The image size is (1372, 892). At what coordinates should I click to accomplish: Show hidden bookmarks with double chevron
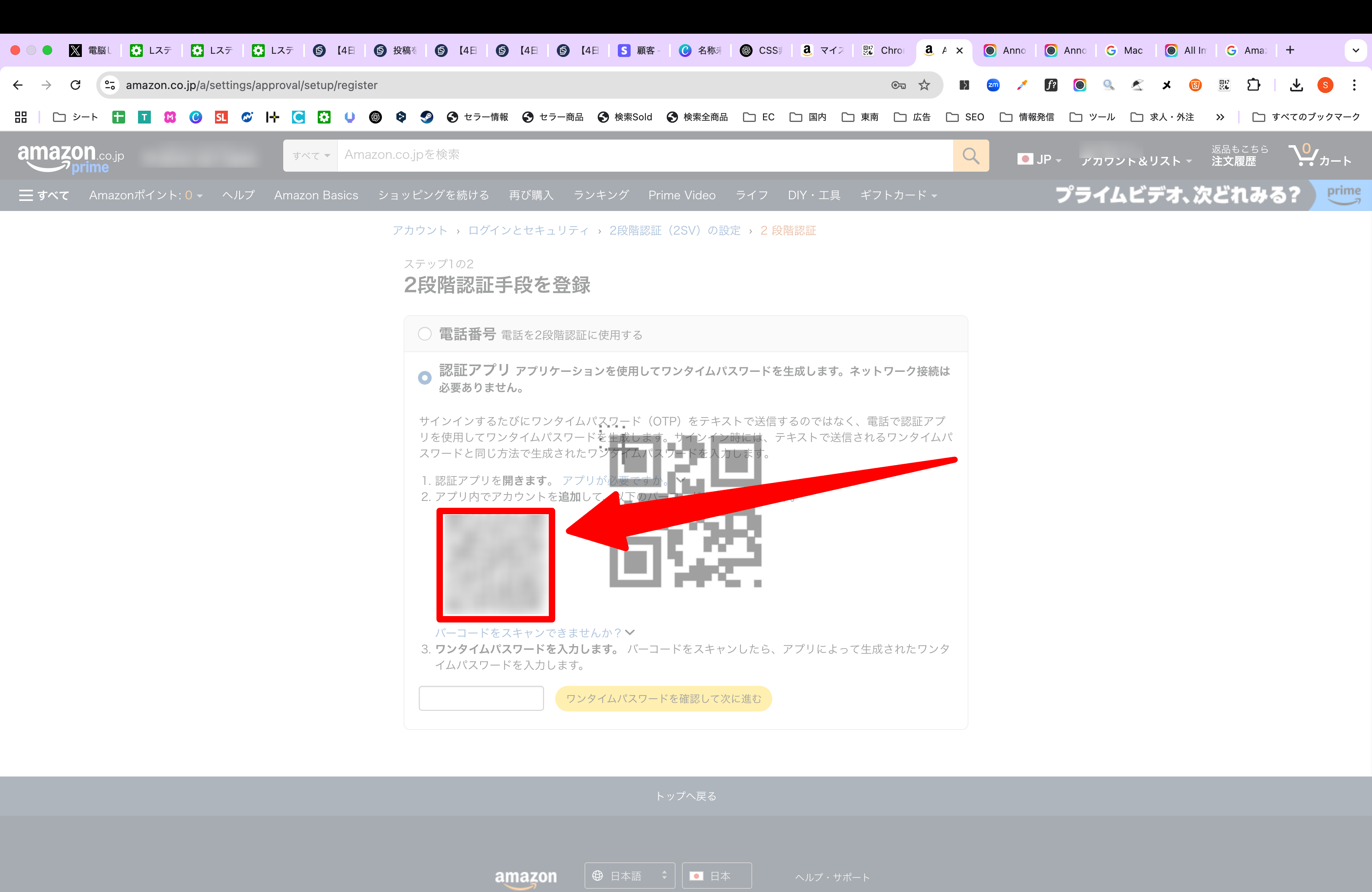point(1220,117)
